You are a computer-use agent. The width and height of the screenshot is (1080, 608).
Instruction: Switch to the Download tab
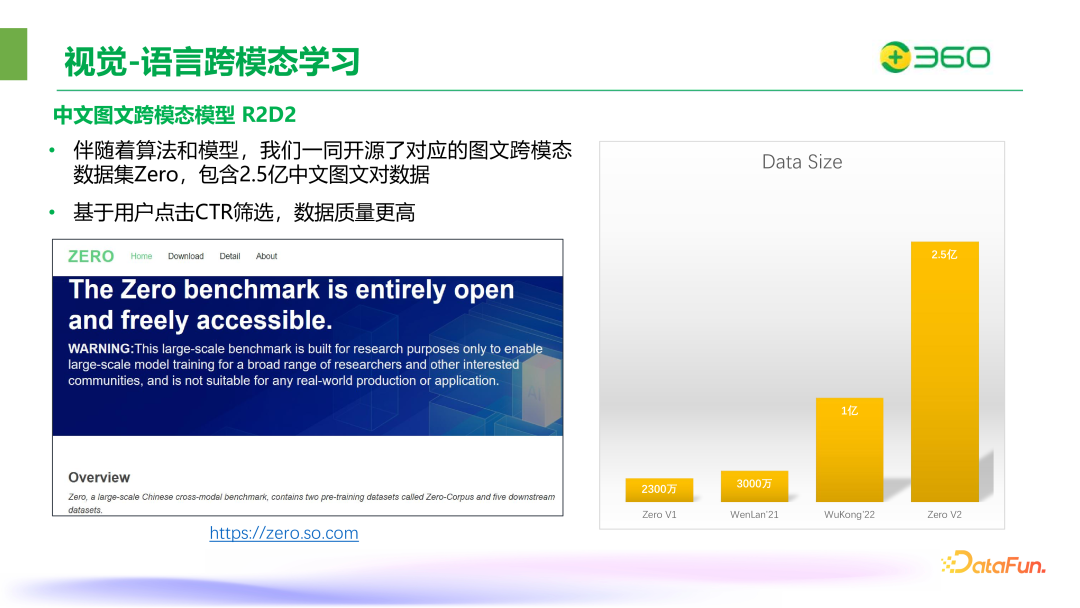186,256
